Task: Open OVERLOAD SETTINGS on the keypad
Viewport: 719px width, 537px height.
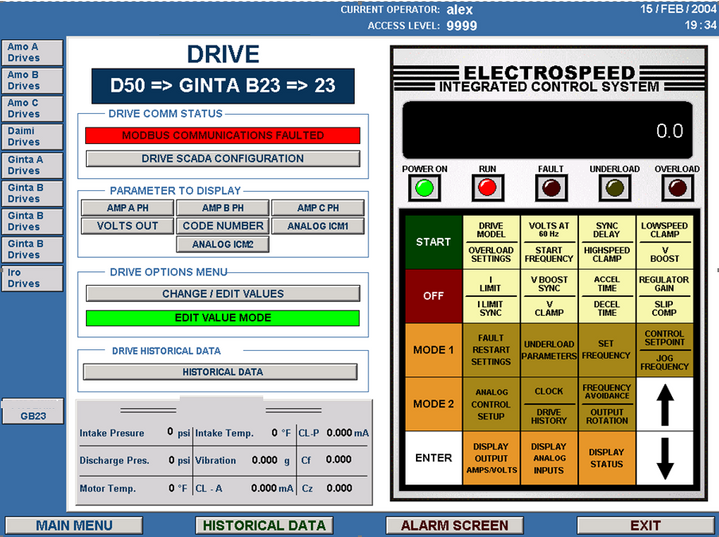Action: (491, 255)
